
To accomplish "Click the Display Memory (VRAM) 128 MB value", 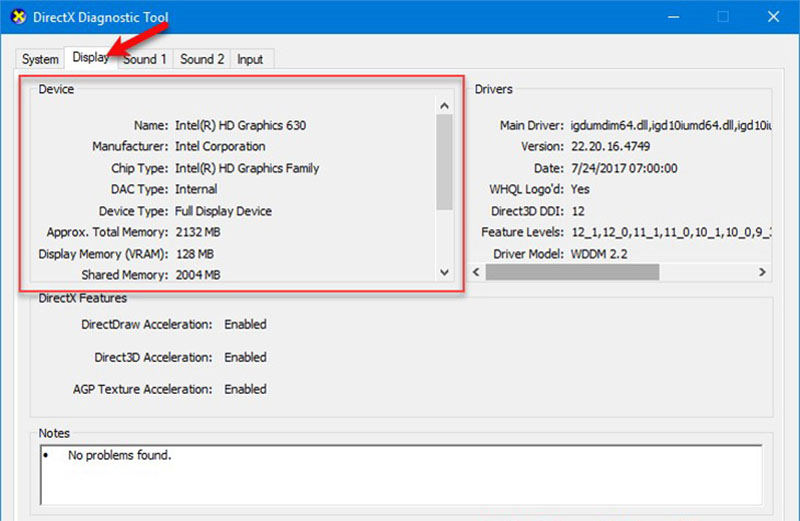I will [x=197, y=254].
